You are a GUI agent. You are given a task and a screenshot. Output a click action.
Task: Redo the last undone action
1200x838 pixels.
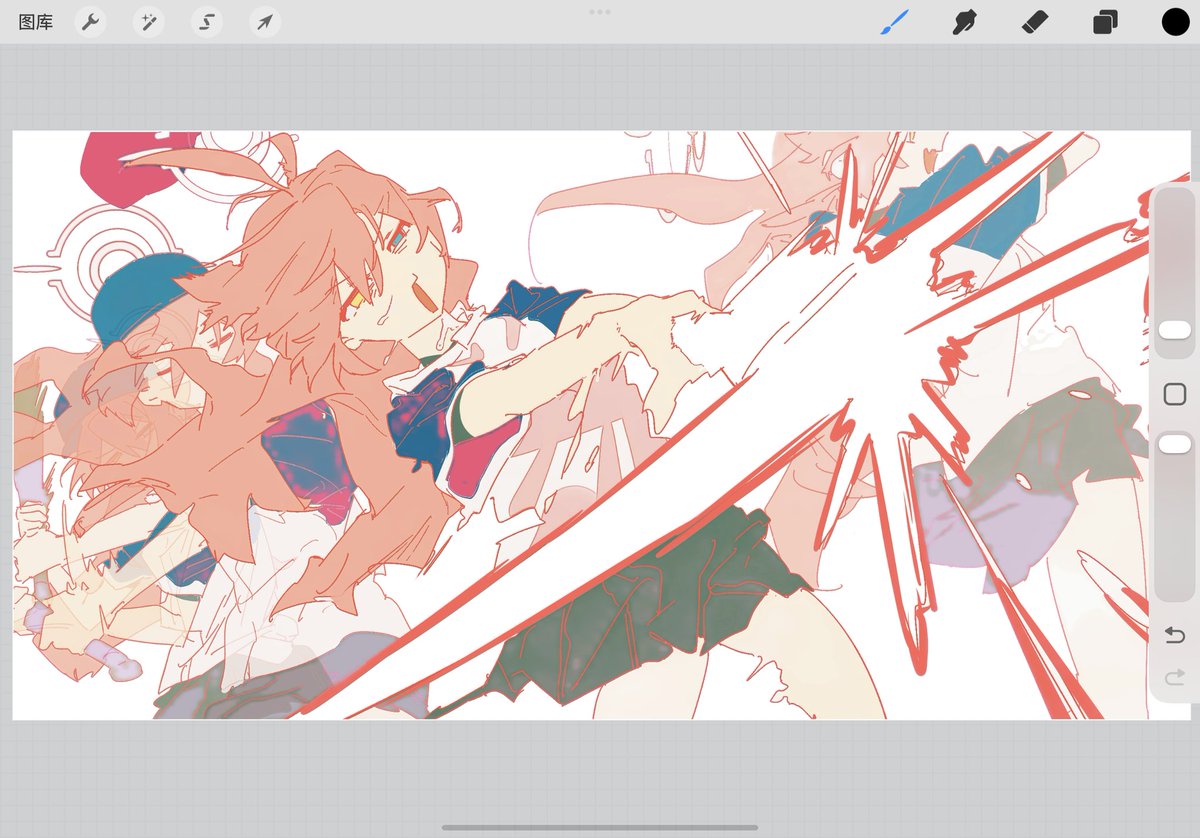(1175, 679)
